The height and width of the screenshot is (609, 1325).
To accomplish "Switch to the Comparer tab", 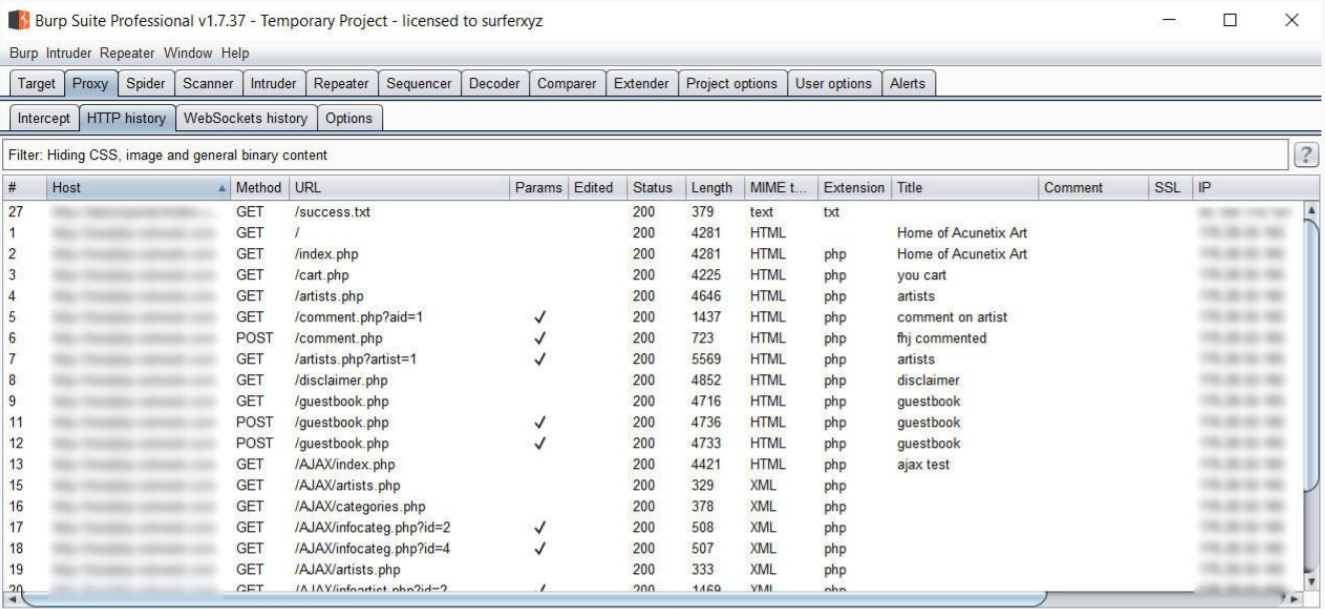I will [x=566, y=84].
